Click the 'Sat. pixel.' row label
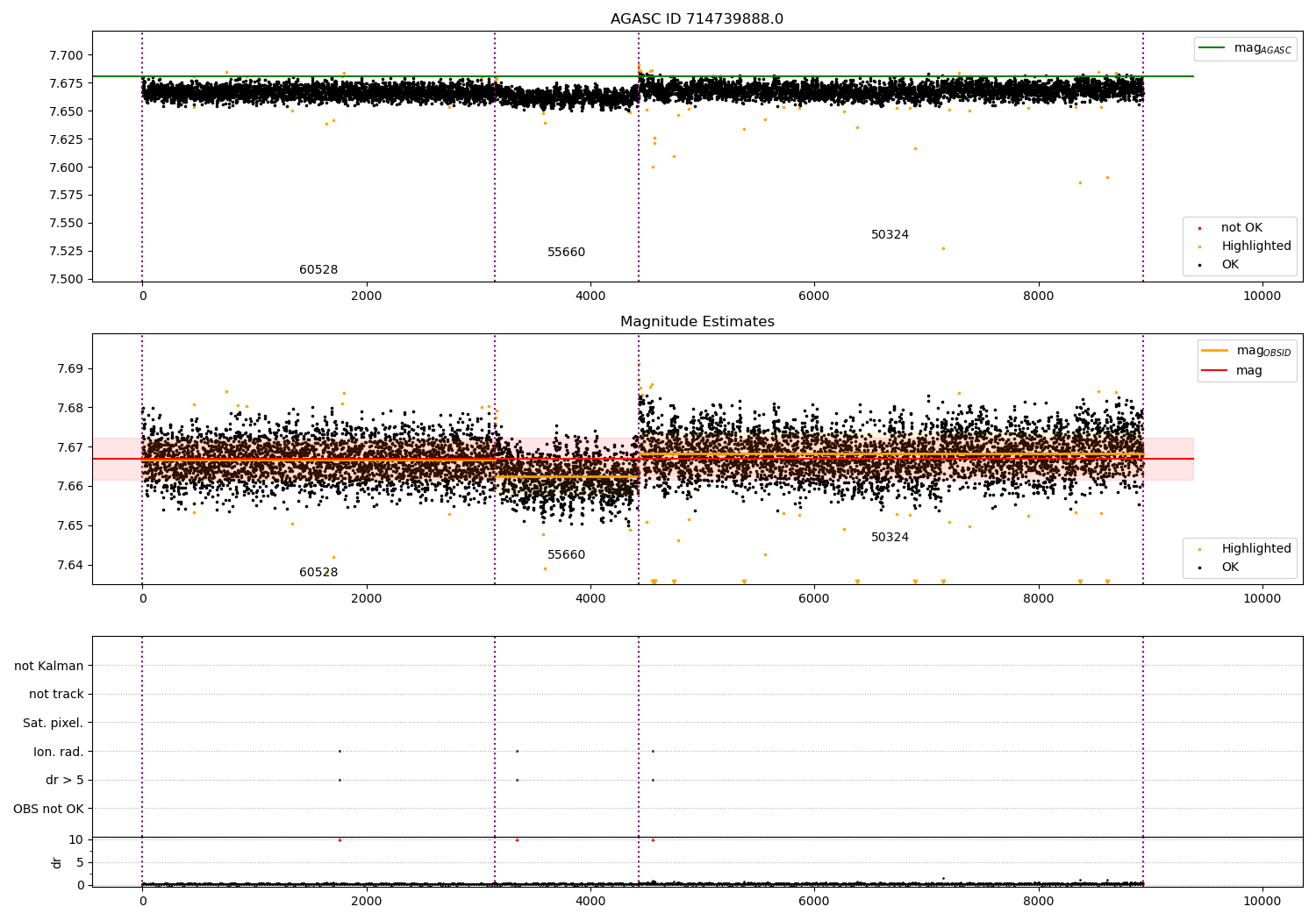1316x921 pixels. coord(54,724)
